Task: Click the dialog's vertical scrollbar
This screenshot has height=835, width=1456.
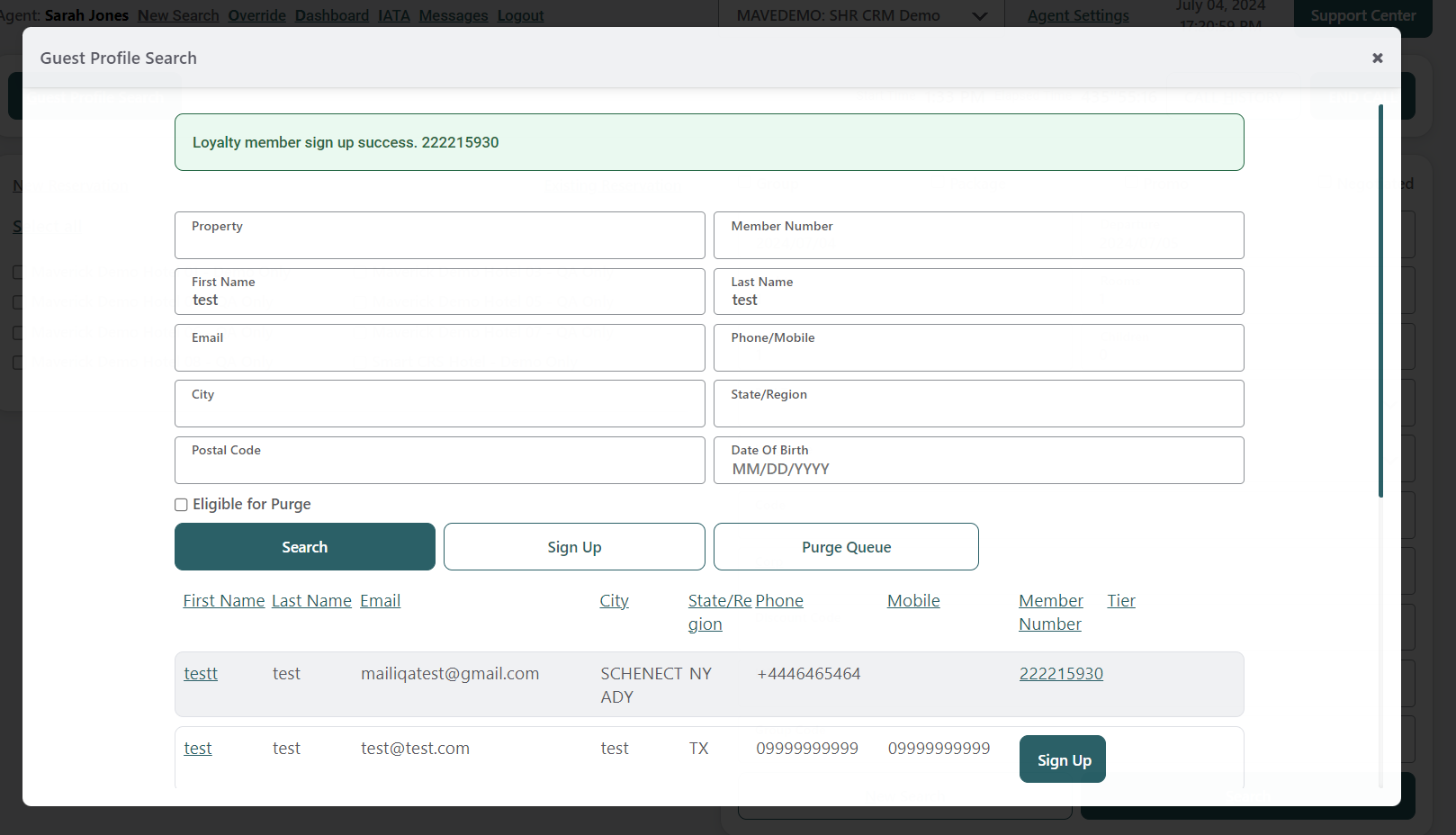Action: click(1380, 301)
